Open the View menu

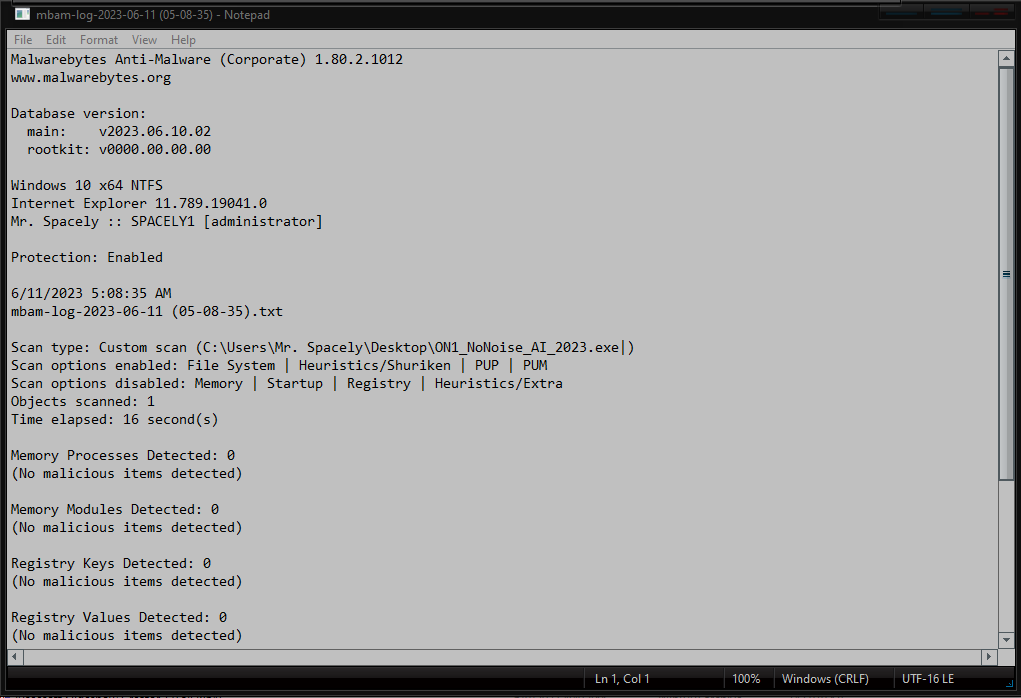[x=144, y=40]
